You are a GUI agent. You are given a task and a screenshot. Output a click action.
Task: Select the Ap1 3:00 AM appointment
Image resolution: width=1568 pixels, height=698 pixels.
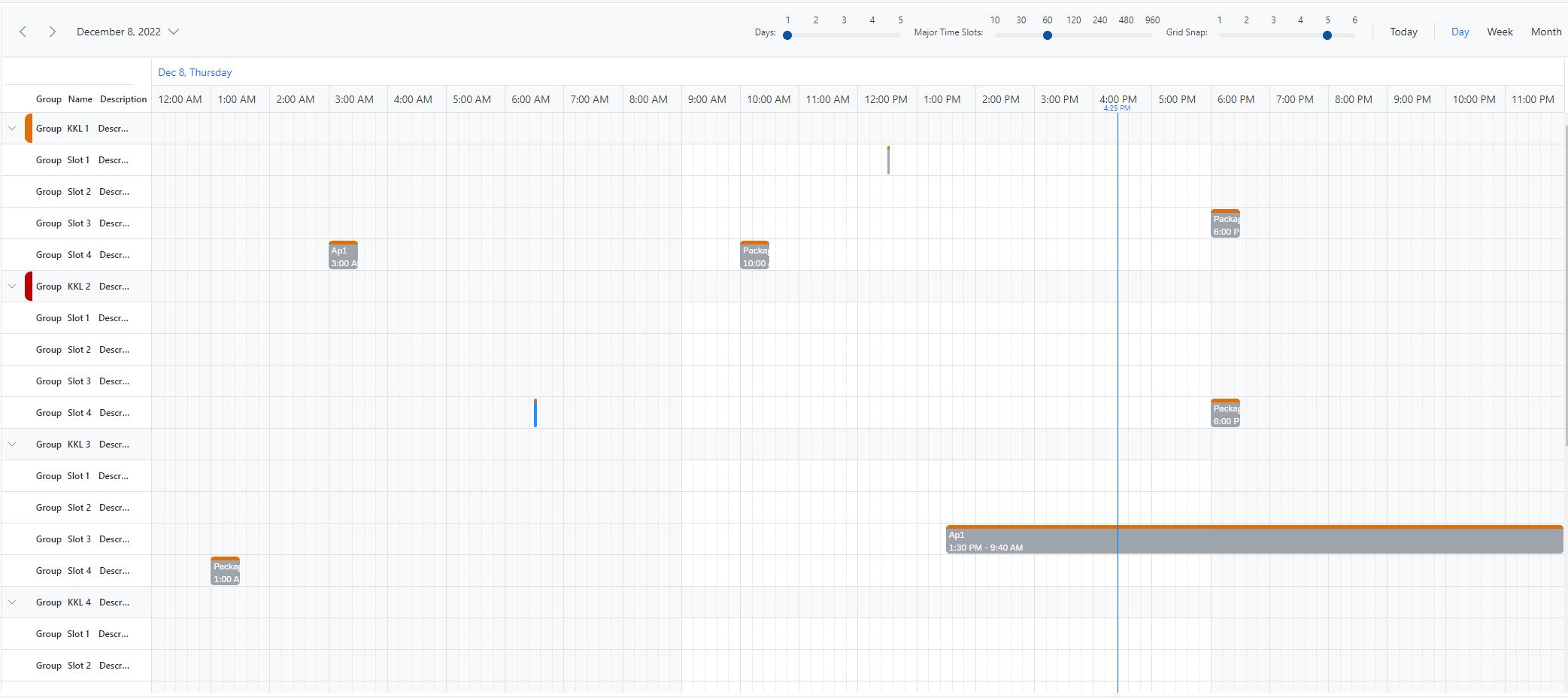343,255
